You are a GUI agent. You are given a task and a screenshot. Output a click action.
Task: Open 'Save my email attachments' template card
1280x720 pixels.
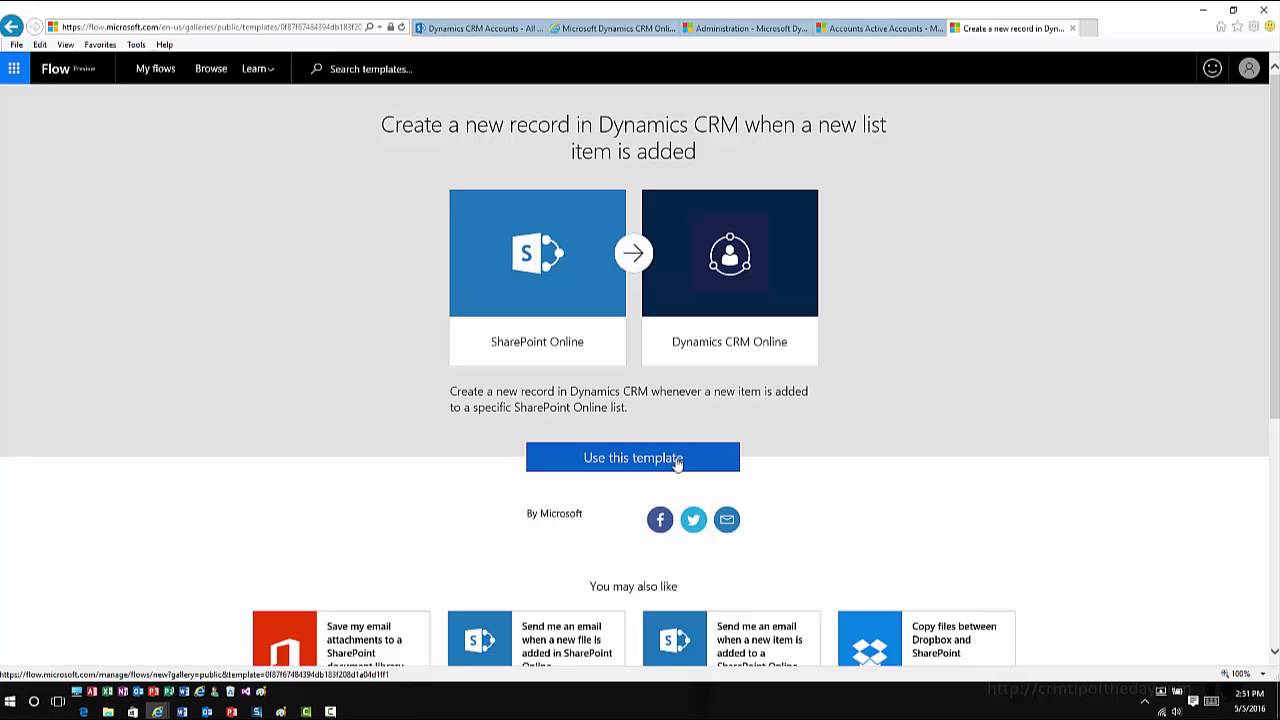coord(341,639)
